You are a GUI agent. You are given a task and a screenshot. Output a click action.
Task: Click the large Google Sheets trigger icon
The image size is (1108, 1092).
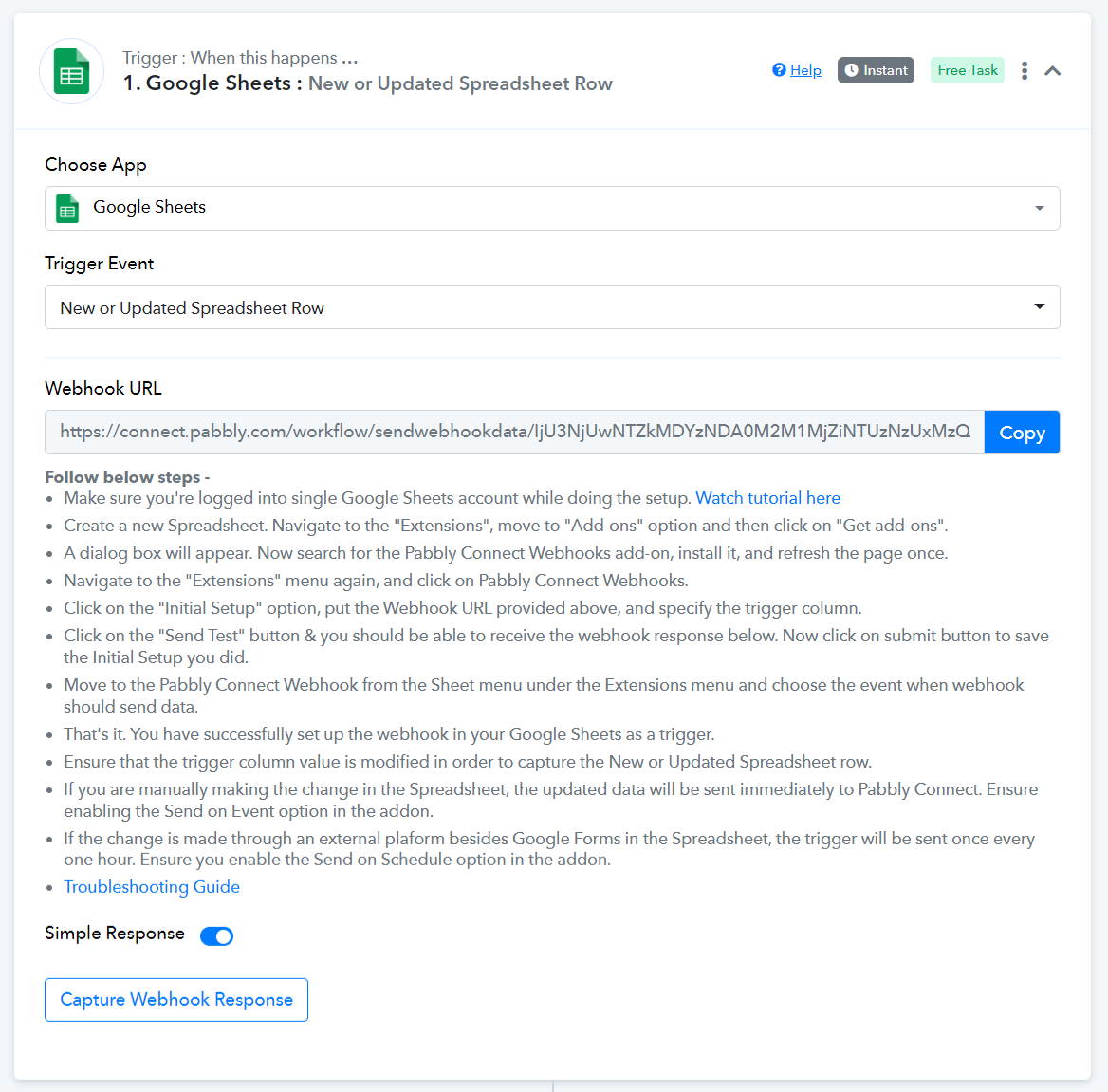(71, 71)
